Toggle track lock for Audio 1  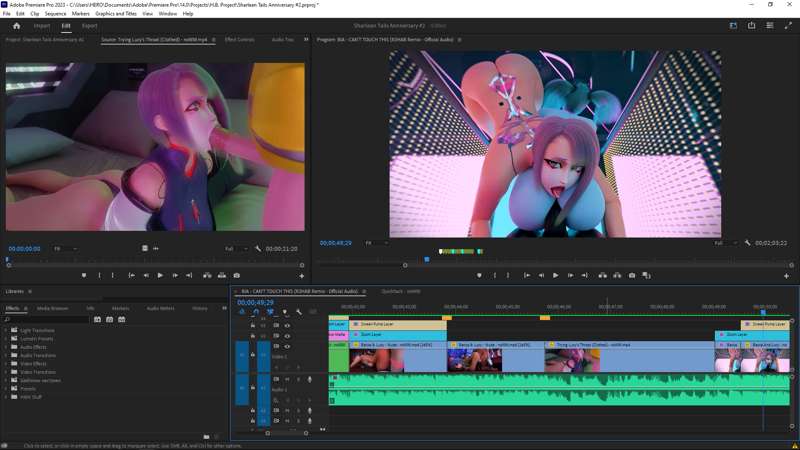coord(253,388)
